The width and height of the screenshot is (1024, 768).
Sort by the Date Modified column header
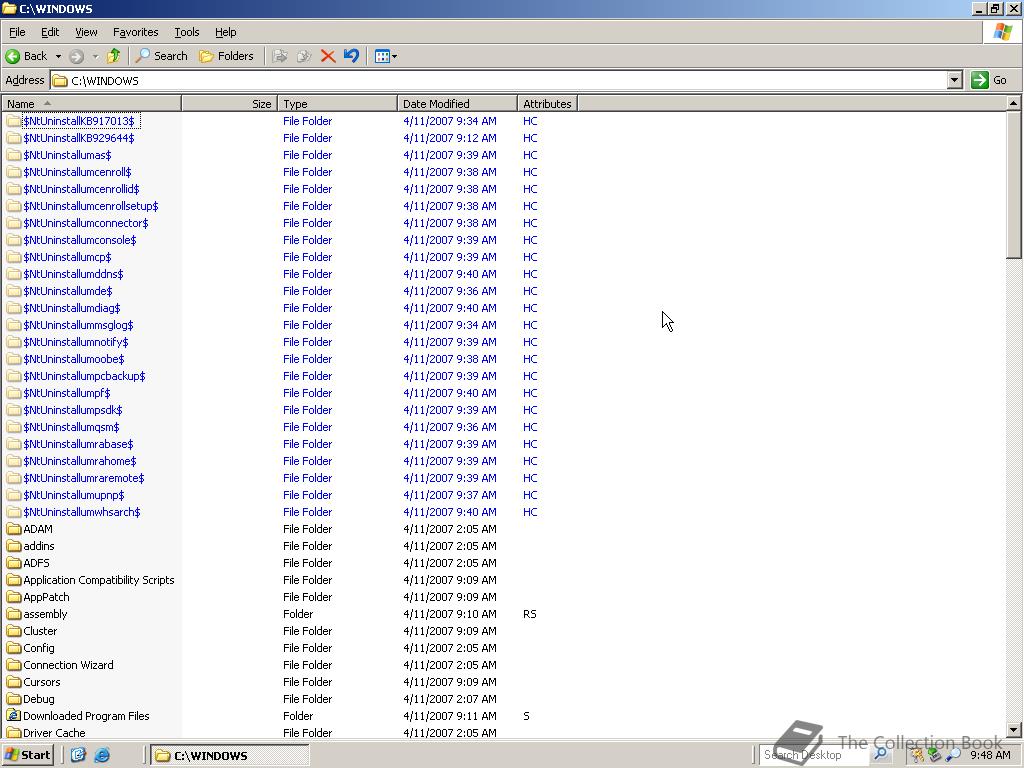point(457,104)
